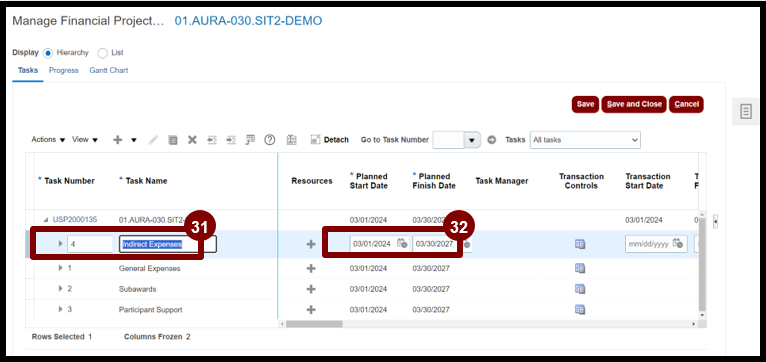
Task: Click the collapse pane arrow on right edge
Action: [715, 221]
